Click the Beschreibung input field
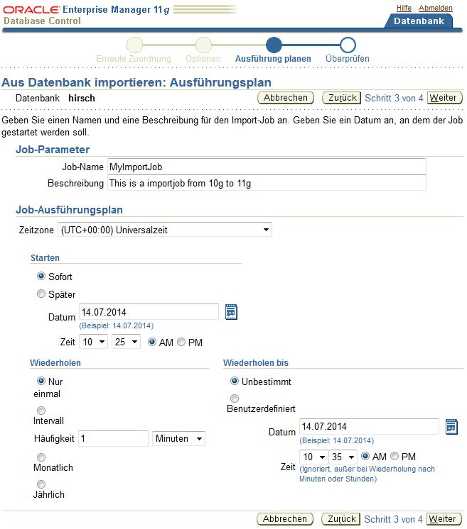 coord(267,183)
